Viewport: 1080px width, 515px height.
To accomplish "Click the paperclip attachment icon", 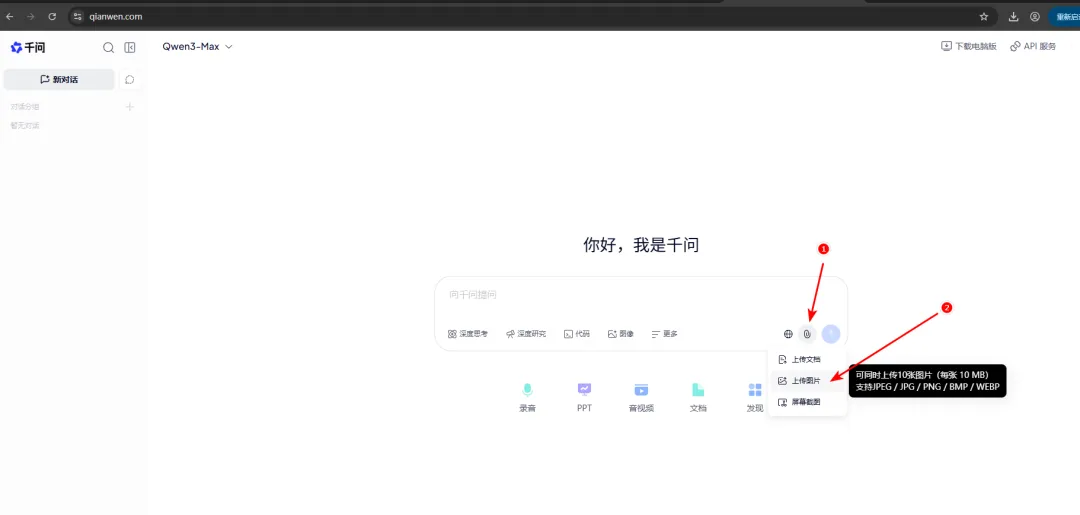I will pos(807,334).
